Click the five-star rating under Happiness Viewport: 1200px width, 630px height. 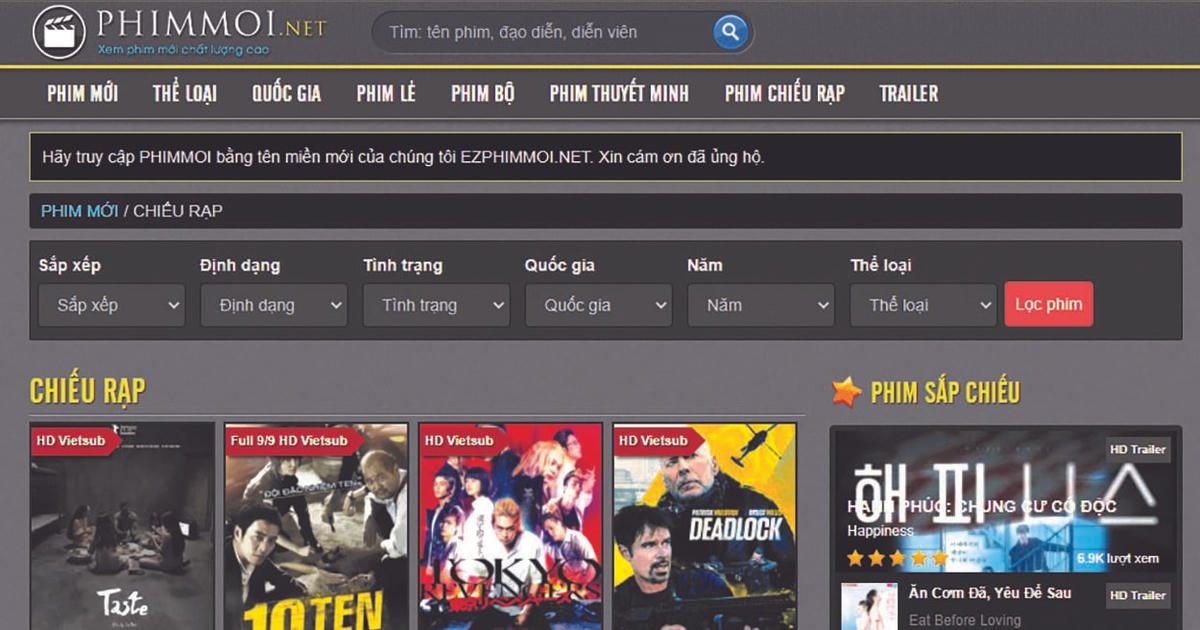point(898,557)
